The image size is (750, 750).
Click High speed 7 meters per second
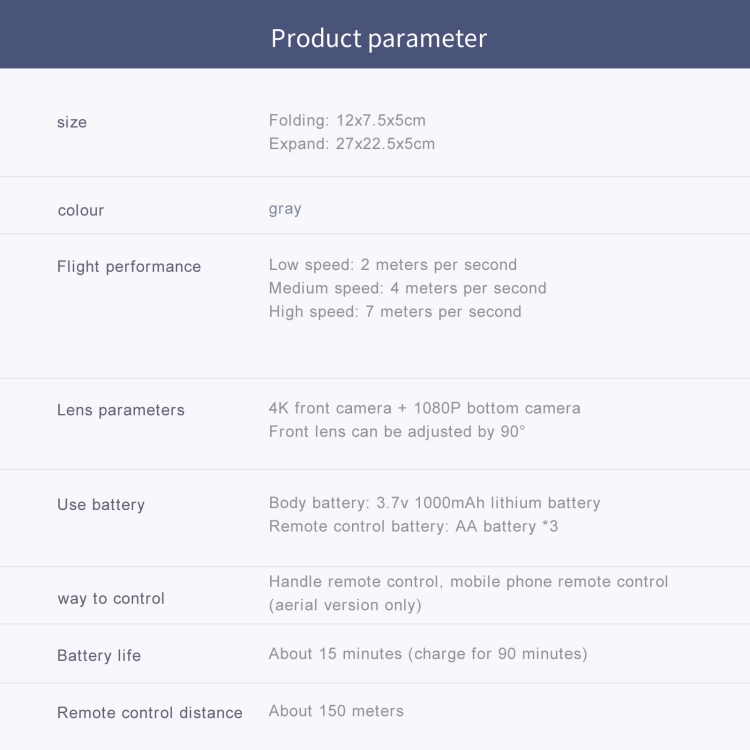point(395,311)
